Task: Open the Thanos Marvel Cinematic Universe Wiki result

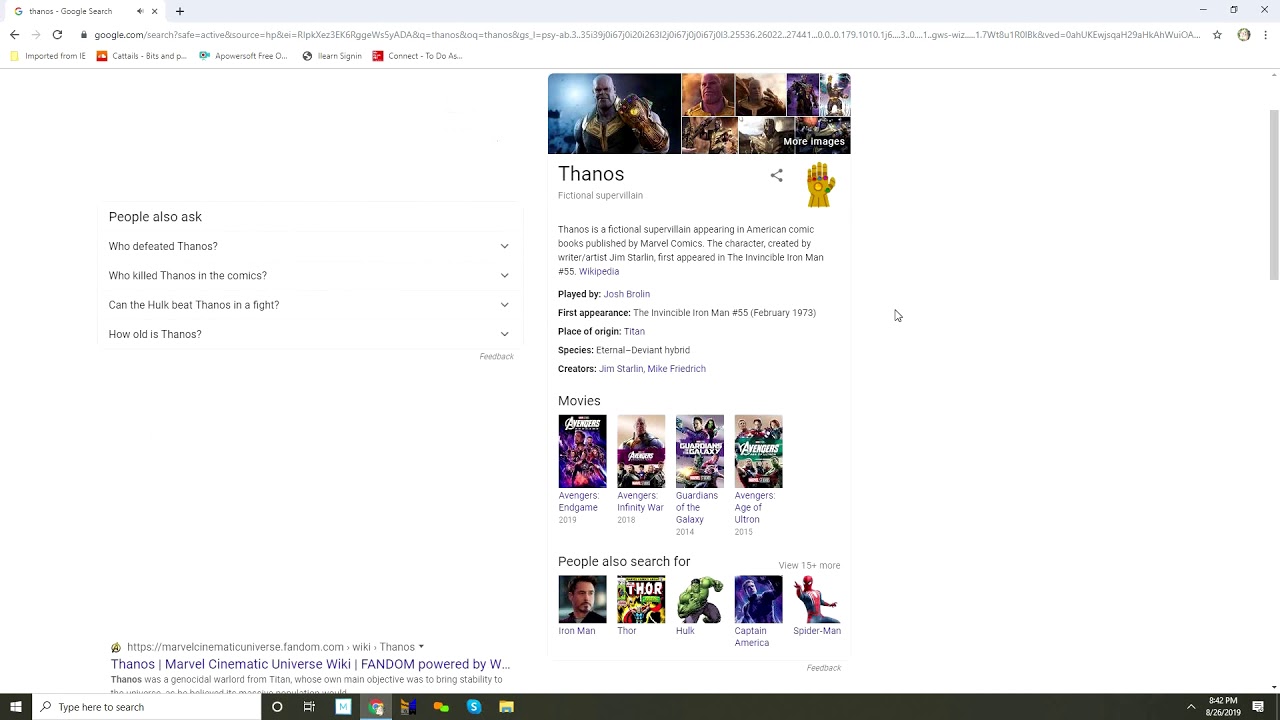Action: coord(310,664)
